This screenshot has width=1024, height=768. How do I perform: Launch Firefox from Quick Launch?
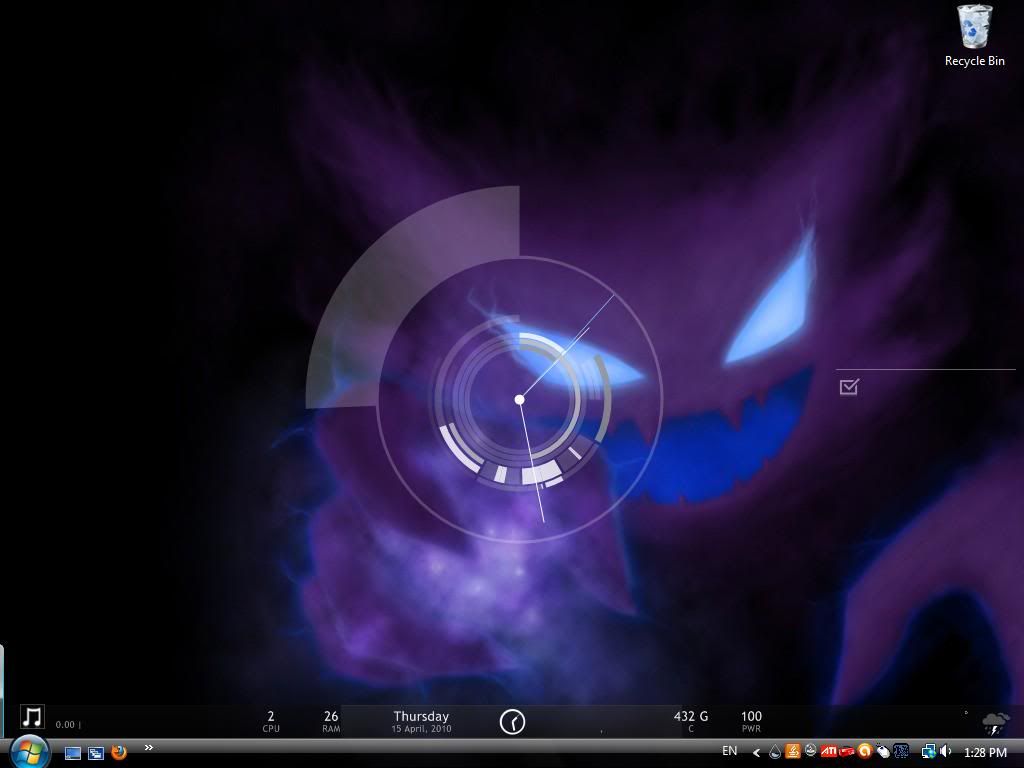click(x=119, y=752)
